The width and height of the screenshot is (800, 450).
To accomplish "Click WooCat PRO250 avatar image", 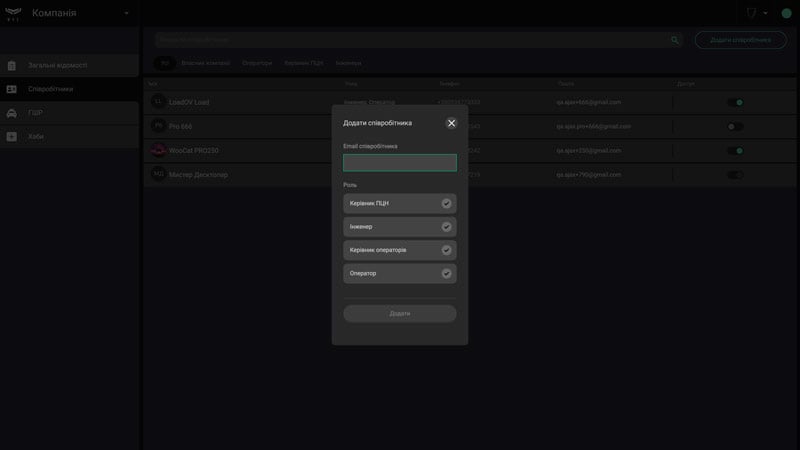I will point(158,150).
